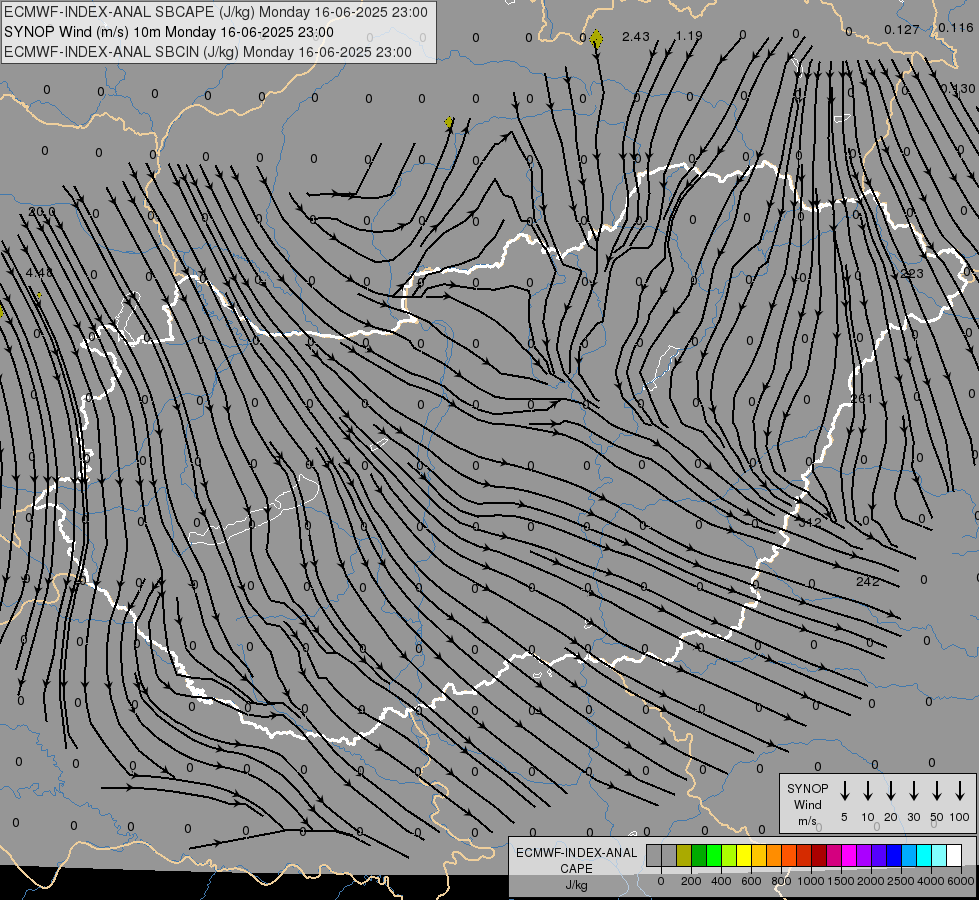
Task: Select the purple legend swatch after magenta
Action: click(x=864, y=855)
